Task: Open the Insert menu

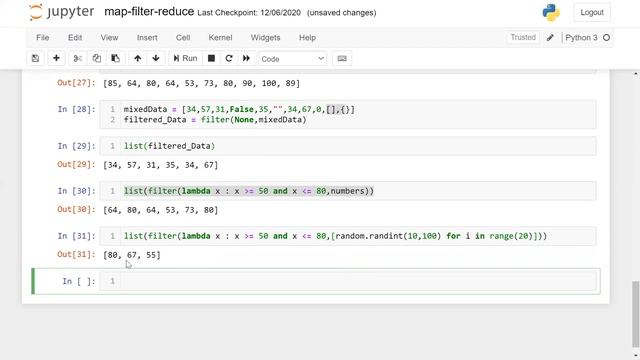Action: [x=147, y=38]
